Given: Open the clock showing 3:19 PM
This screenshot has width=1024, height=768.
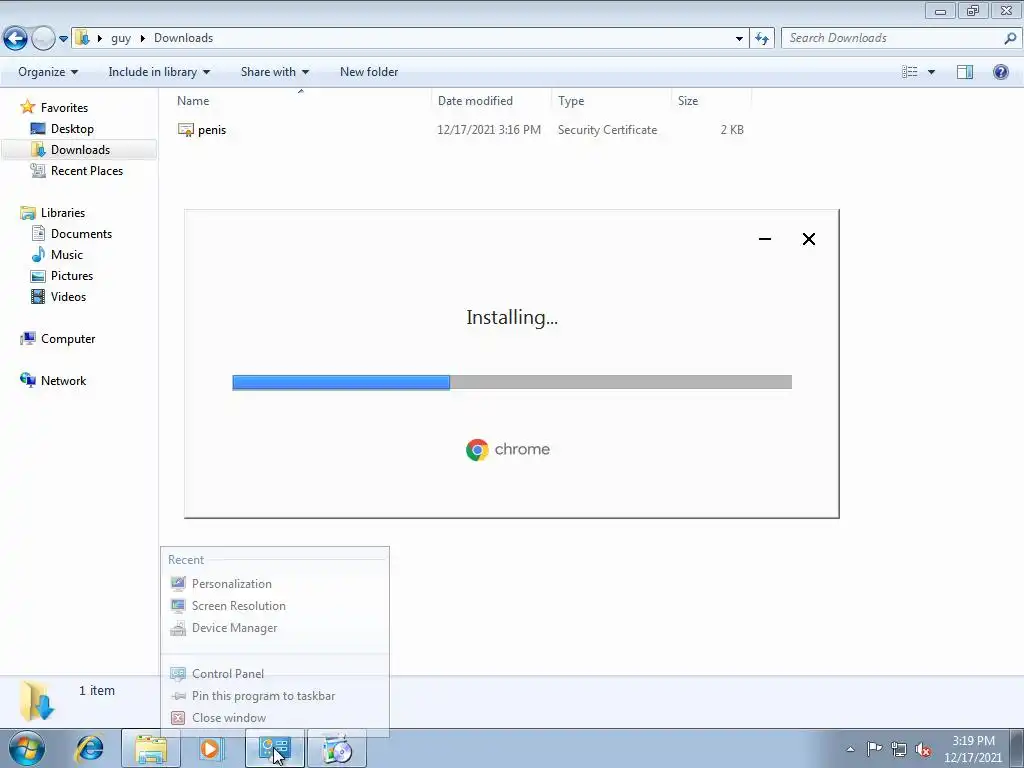Looking at the screenshot, I should 973,749.
